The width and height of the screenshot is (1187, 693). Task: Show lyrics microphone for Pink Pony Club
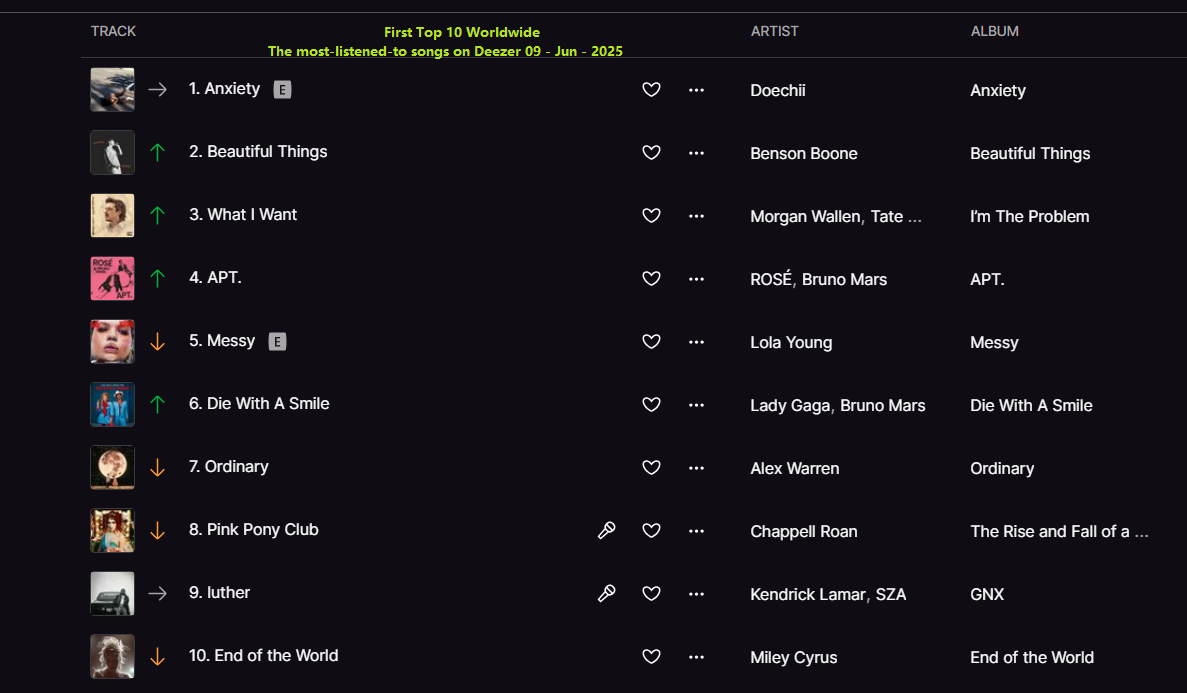coord(606,530)
